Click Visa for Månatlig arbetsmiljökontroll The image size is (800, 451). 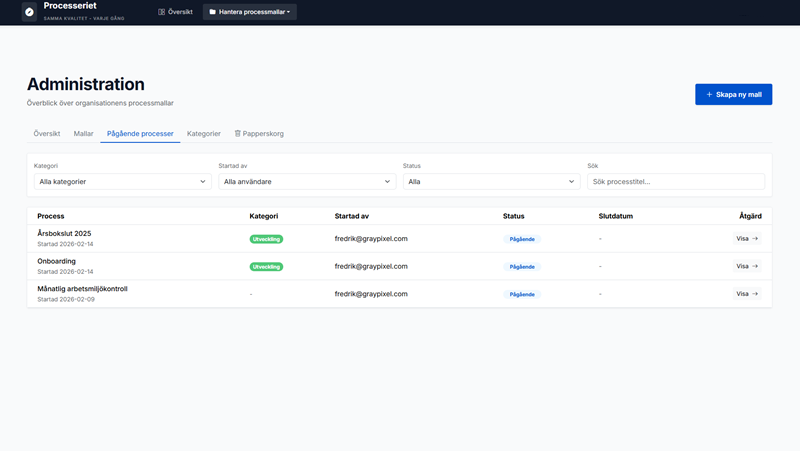pos(747,294)
